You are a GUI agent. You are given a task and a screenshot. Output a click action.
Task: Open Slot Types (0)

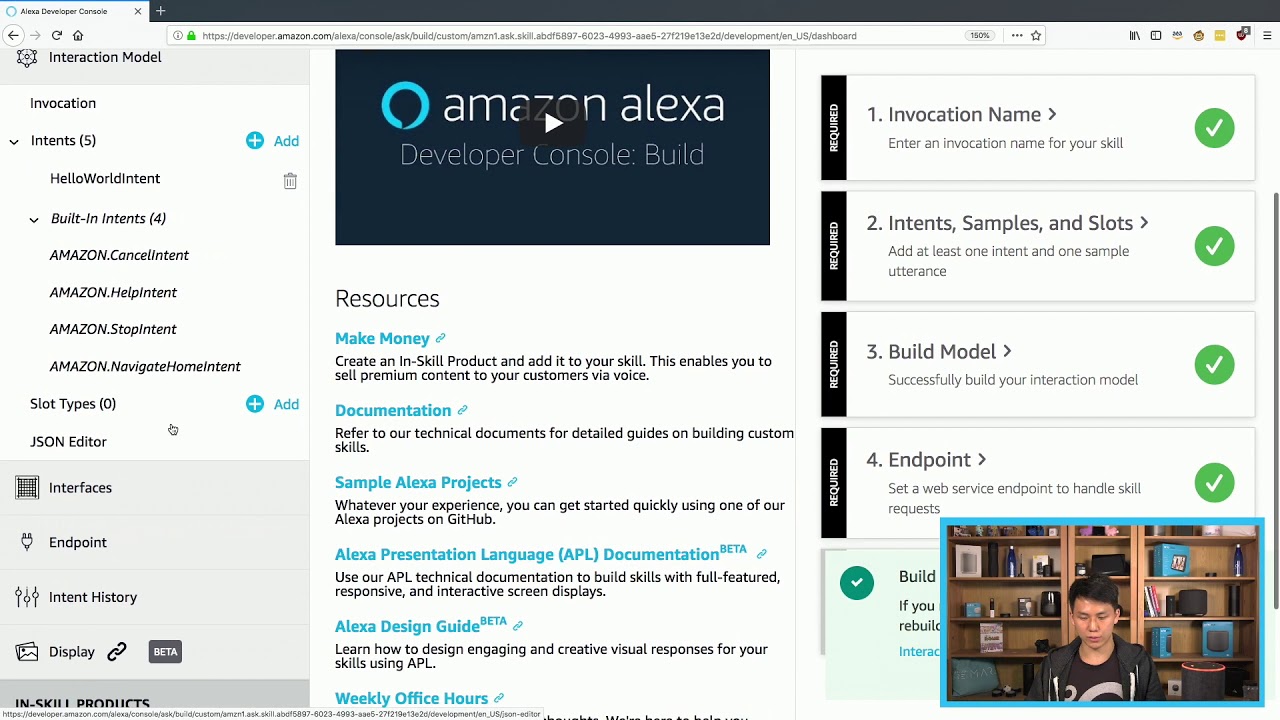[x=73, y=403]
